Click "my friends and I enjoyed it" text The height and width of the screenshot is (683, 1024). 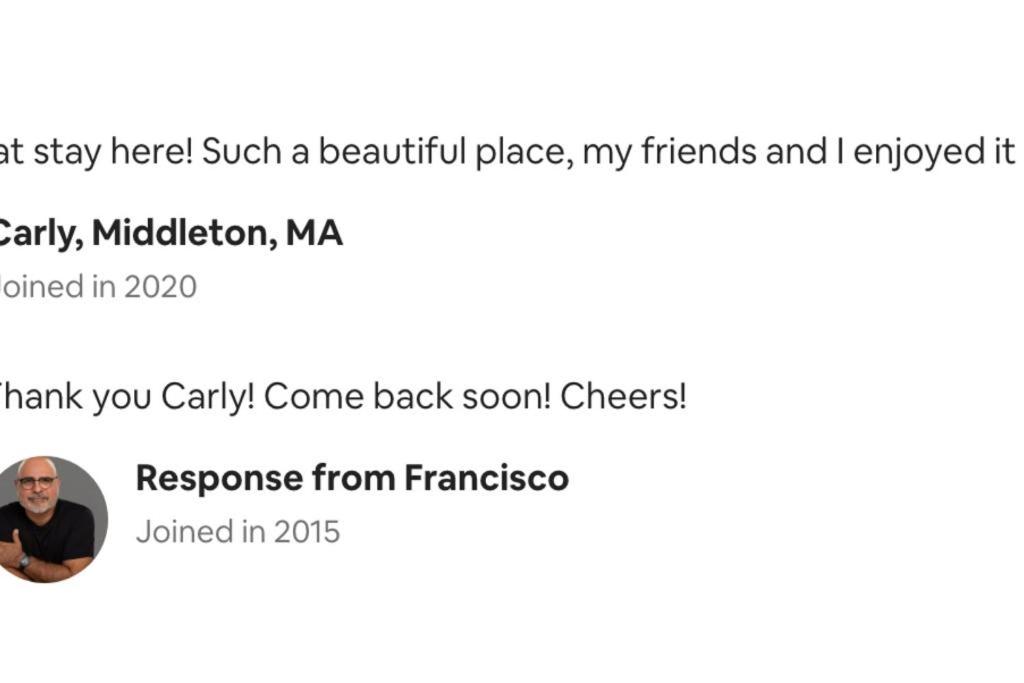[x=799, y=152]
